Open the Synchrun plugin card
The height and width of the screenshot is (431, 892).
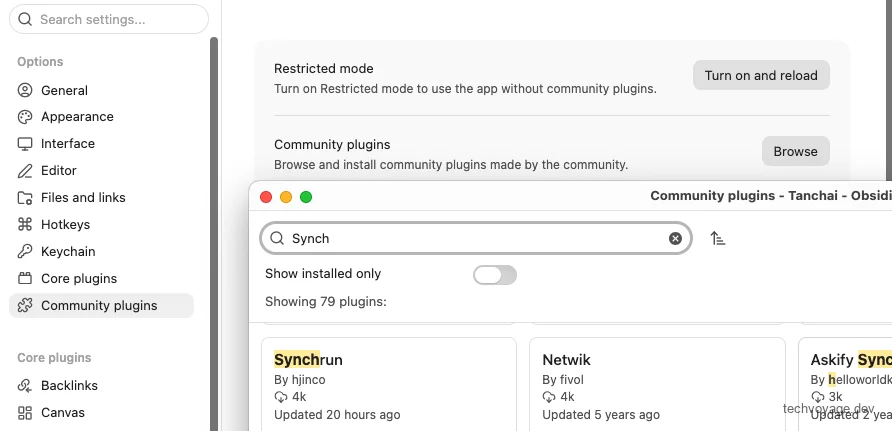(x=389, y=384)
